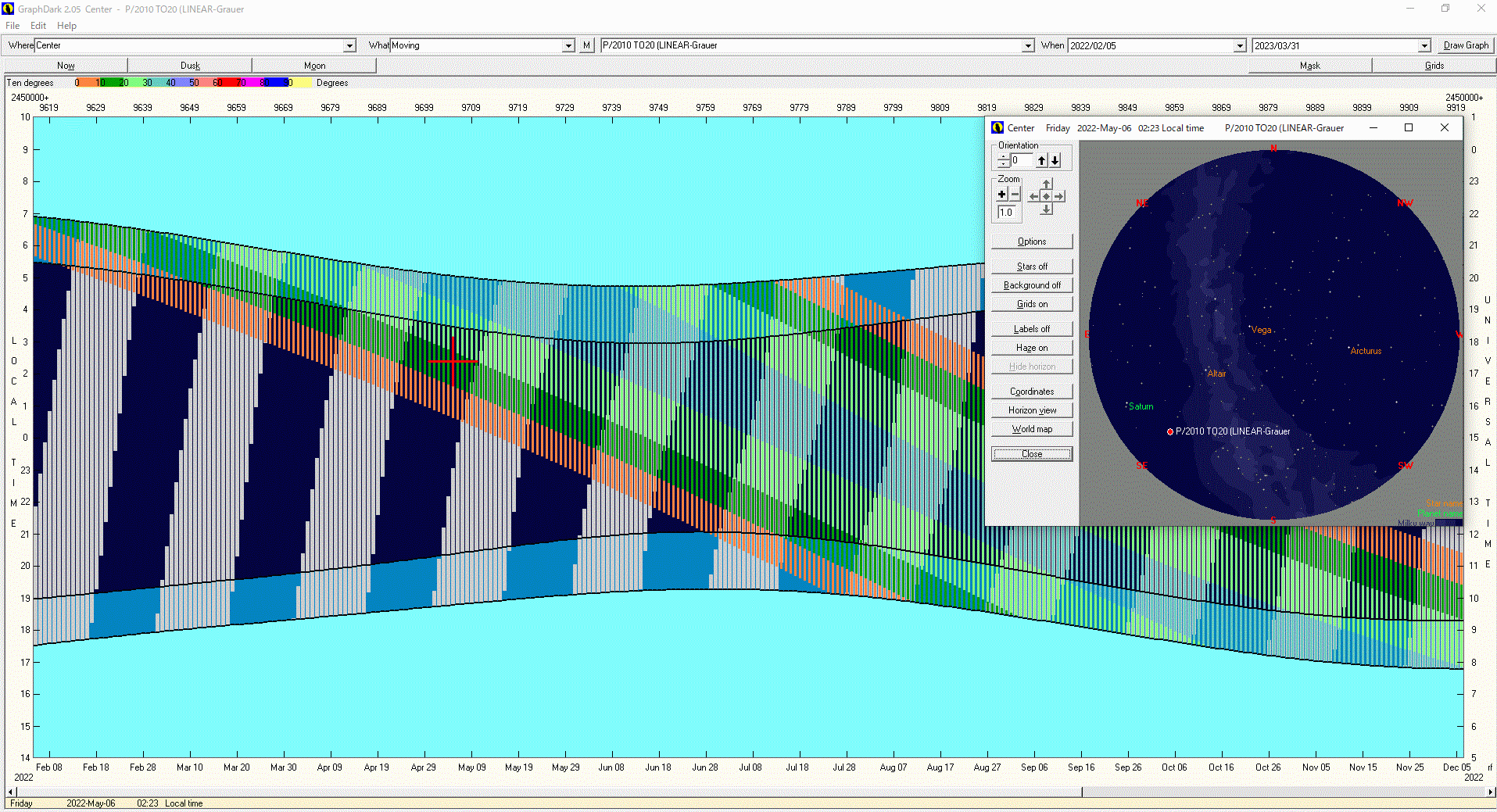Zoom in with the plus icon
The height and width of the screenshot is (812, 1497).
1002,195
